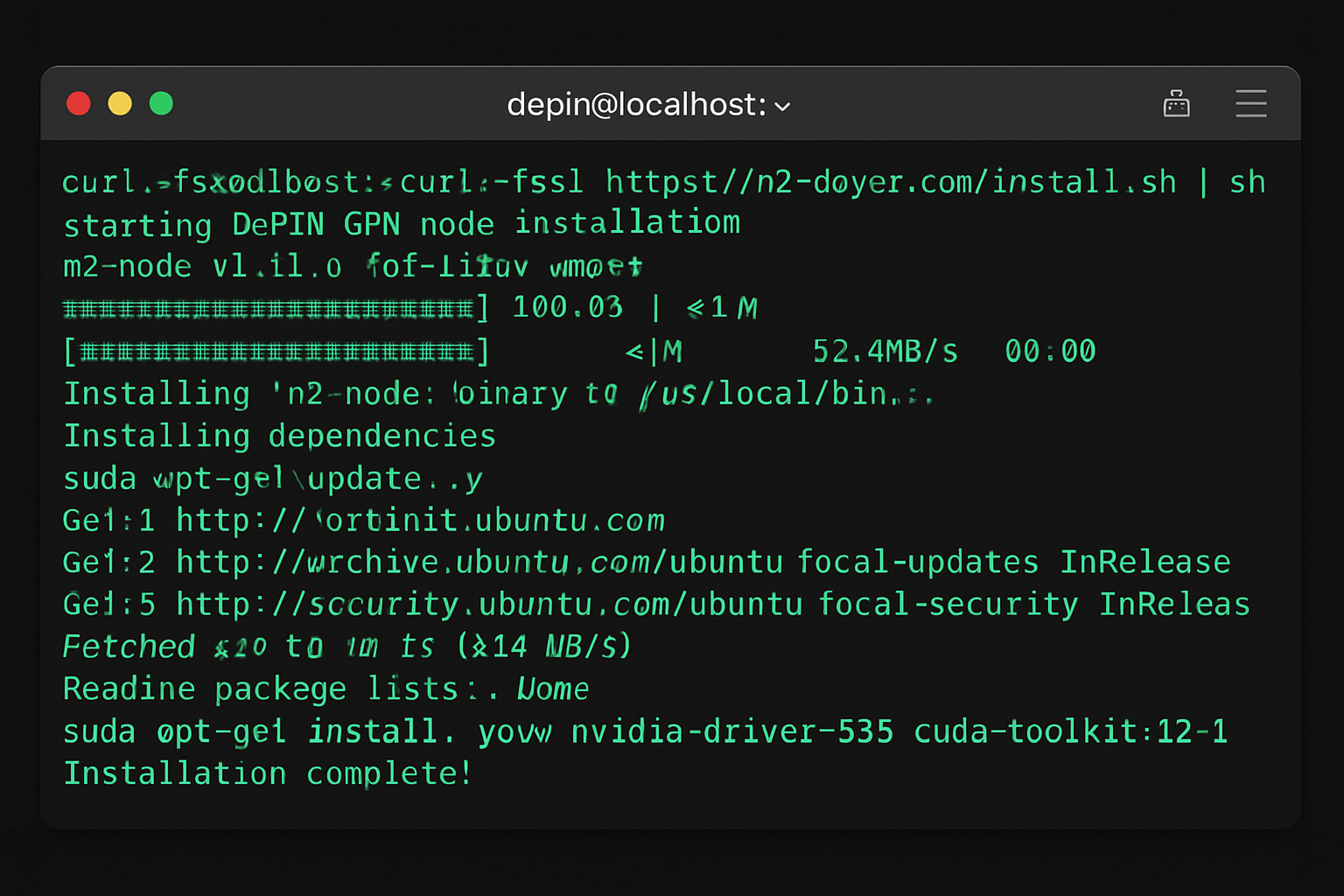Screen dimensions: 1344x896
Task: Click the red close traffic light
Action: point(78,102)
